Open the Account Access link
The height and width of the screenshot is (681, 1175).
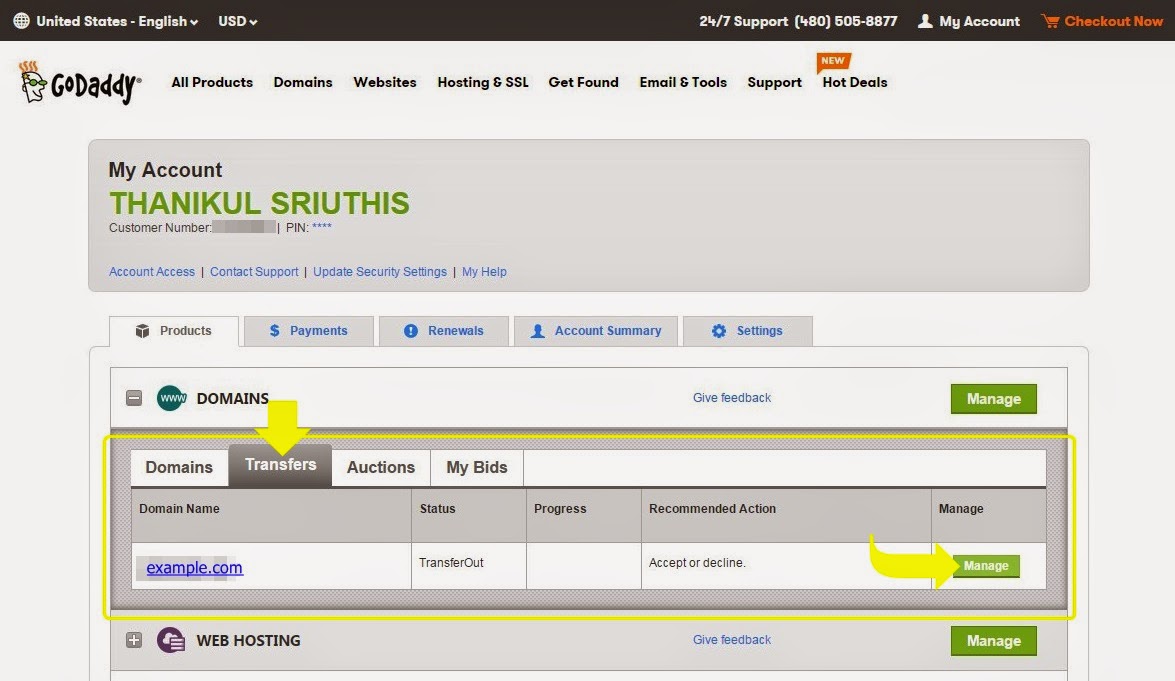tap(151, 272)
